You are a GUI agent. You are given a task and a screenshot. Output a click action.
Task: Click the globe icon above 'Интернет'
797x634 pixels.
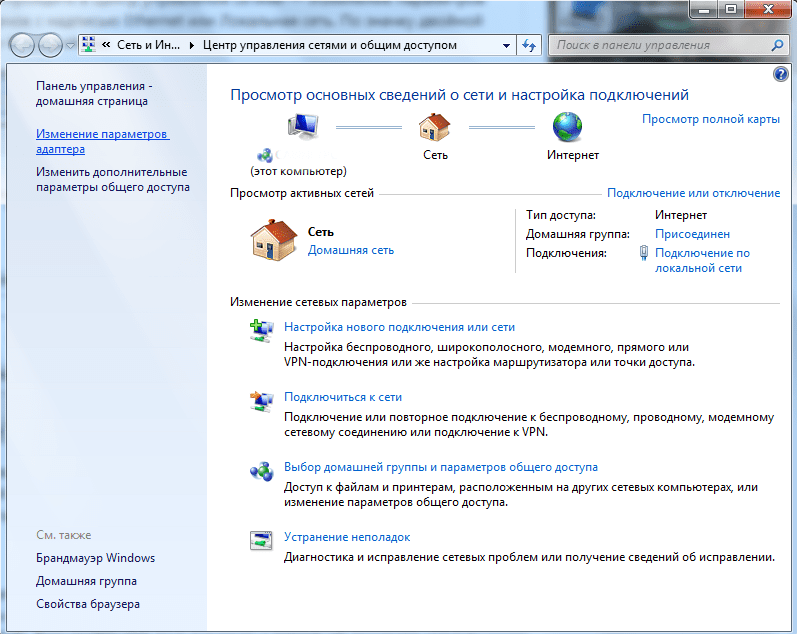pos(567,127)
